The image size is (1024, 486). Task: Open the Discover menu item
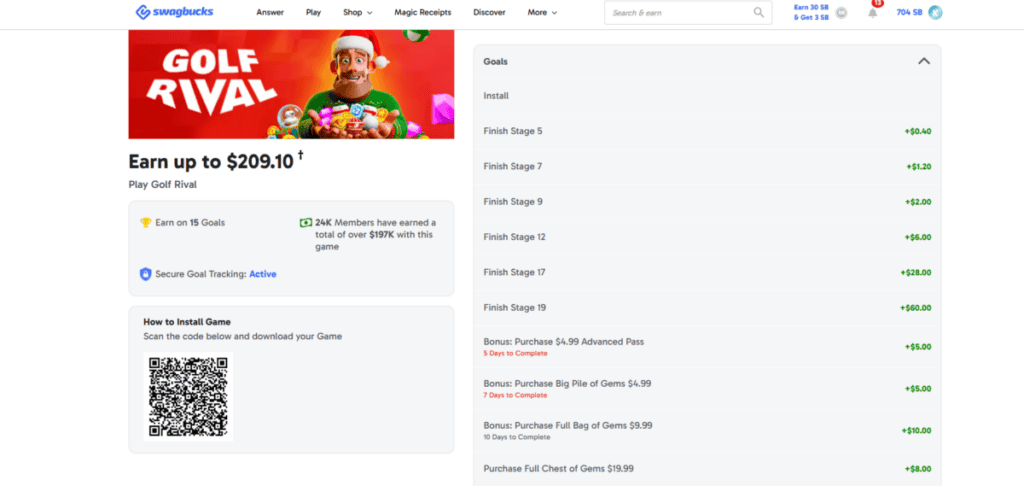pyautogui.click(x=489, y=13)
